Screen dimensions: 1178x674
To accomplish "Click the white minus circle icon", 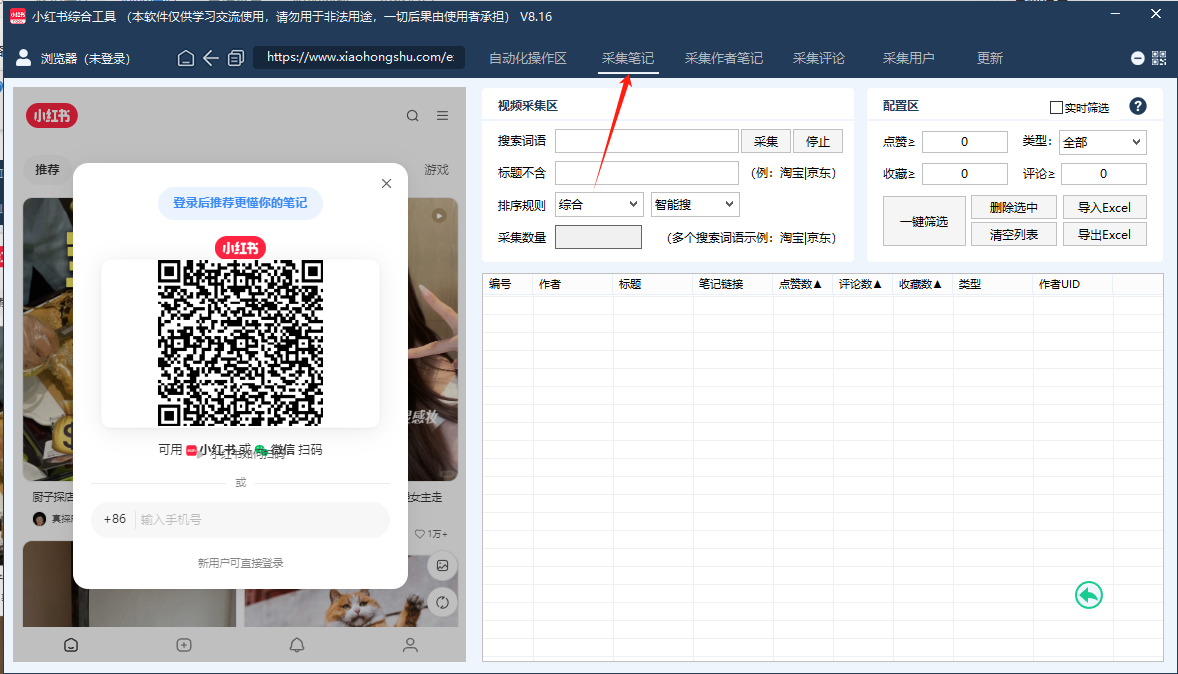I will [x=1137, y=59].
